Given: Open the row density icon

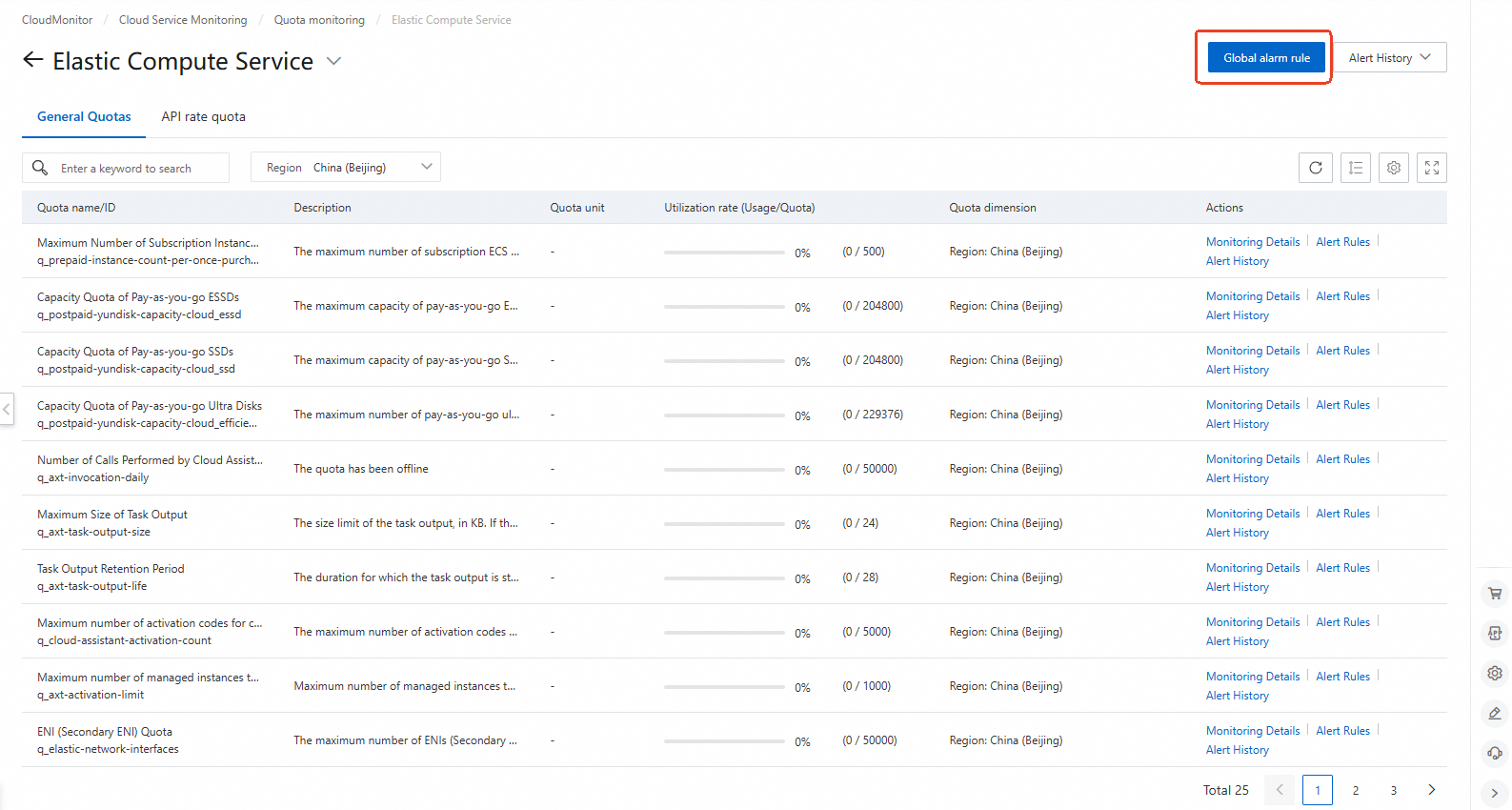Looking at the screenshot, I should click(1356, 168).
